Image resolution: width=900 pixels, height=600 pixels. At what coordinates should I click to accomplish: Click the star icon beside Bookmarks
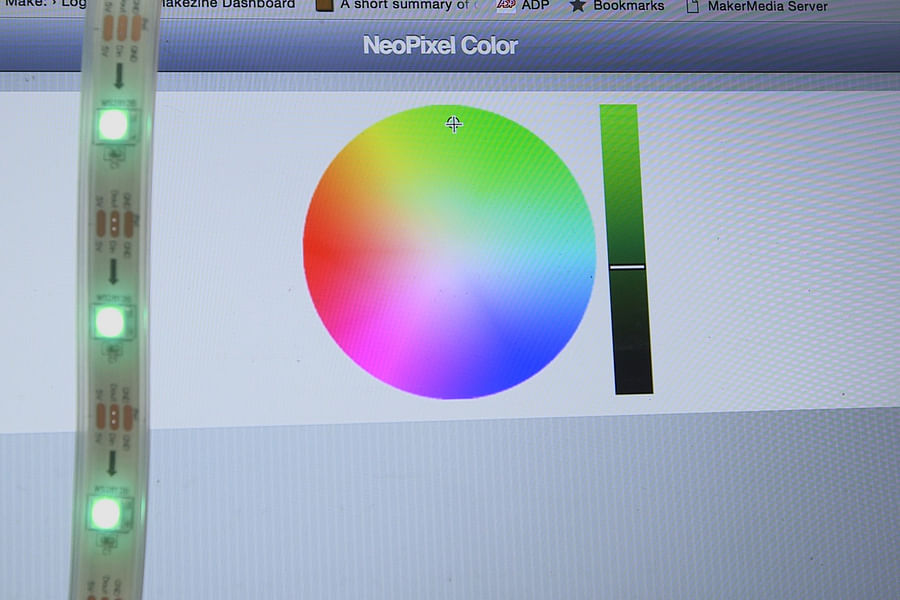(x=578, y=6)
